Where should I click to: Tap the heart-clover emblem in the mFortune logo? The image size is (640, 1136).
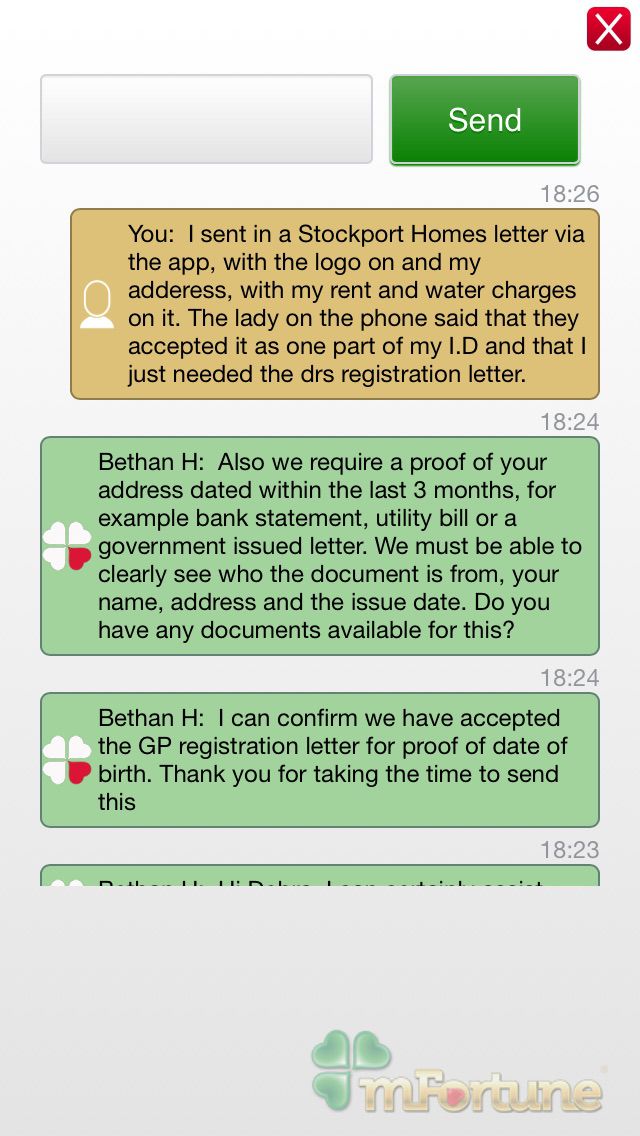click(x=352, y=1068)
